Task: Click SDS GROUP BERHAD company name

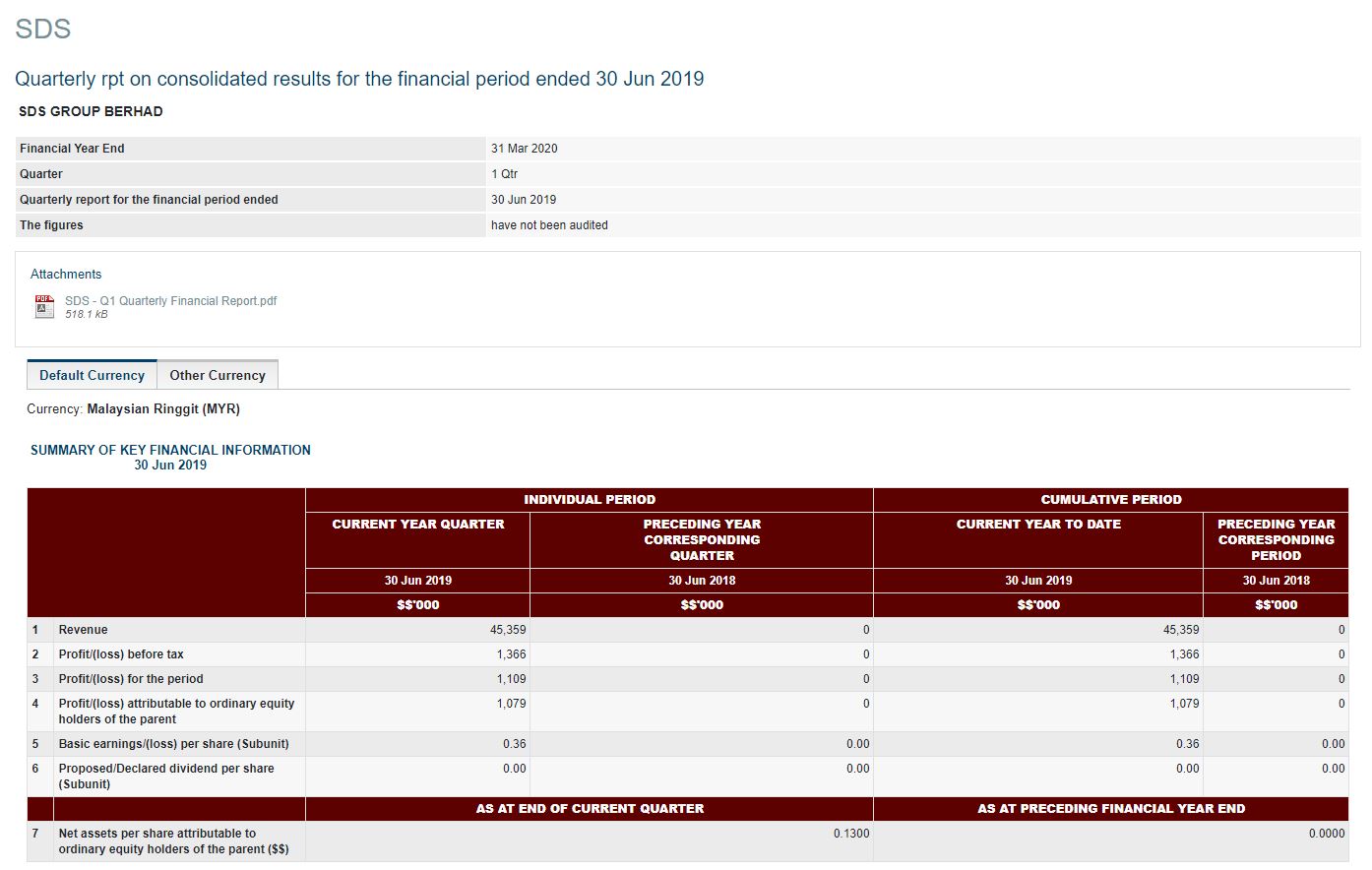Action: coord(91,111)
